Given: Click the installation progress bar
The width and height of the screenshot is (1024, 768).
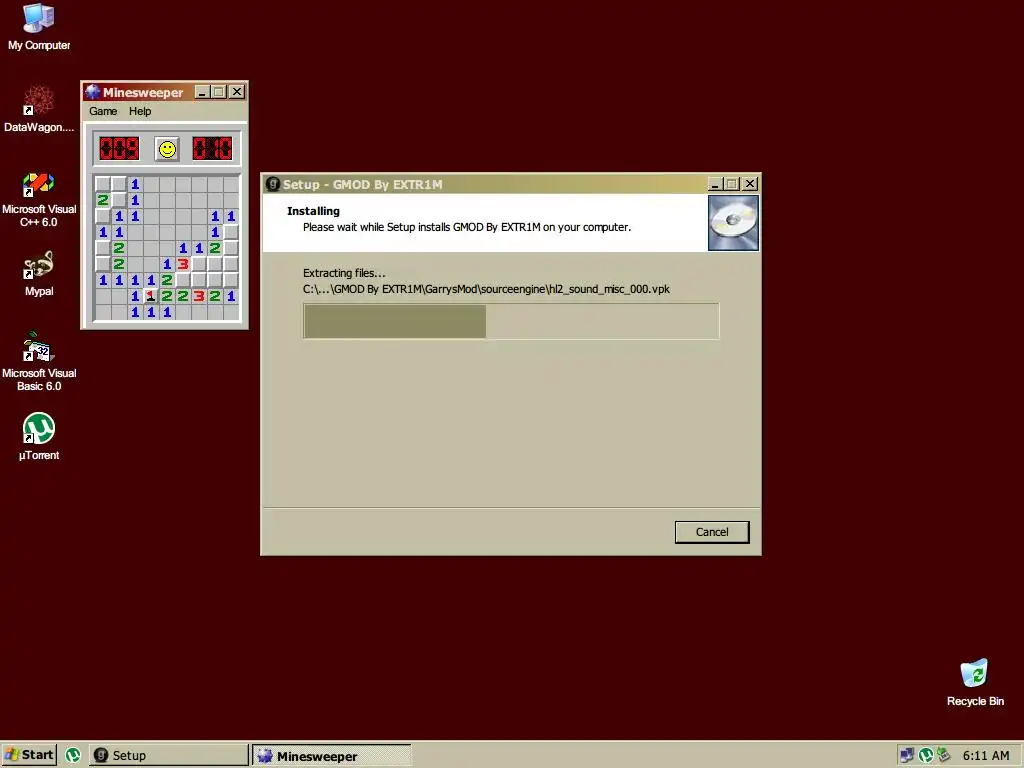Looking at the screenshot, I should tap(511, 321).
